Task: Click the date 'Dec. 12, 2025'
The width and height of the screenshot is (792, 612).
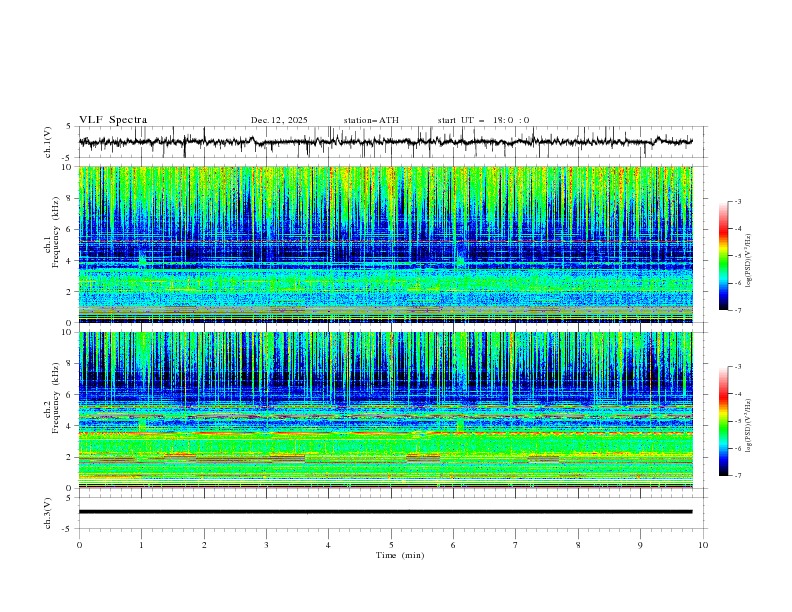Action: (279, 120)
